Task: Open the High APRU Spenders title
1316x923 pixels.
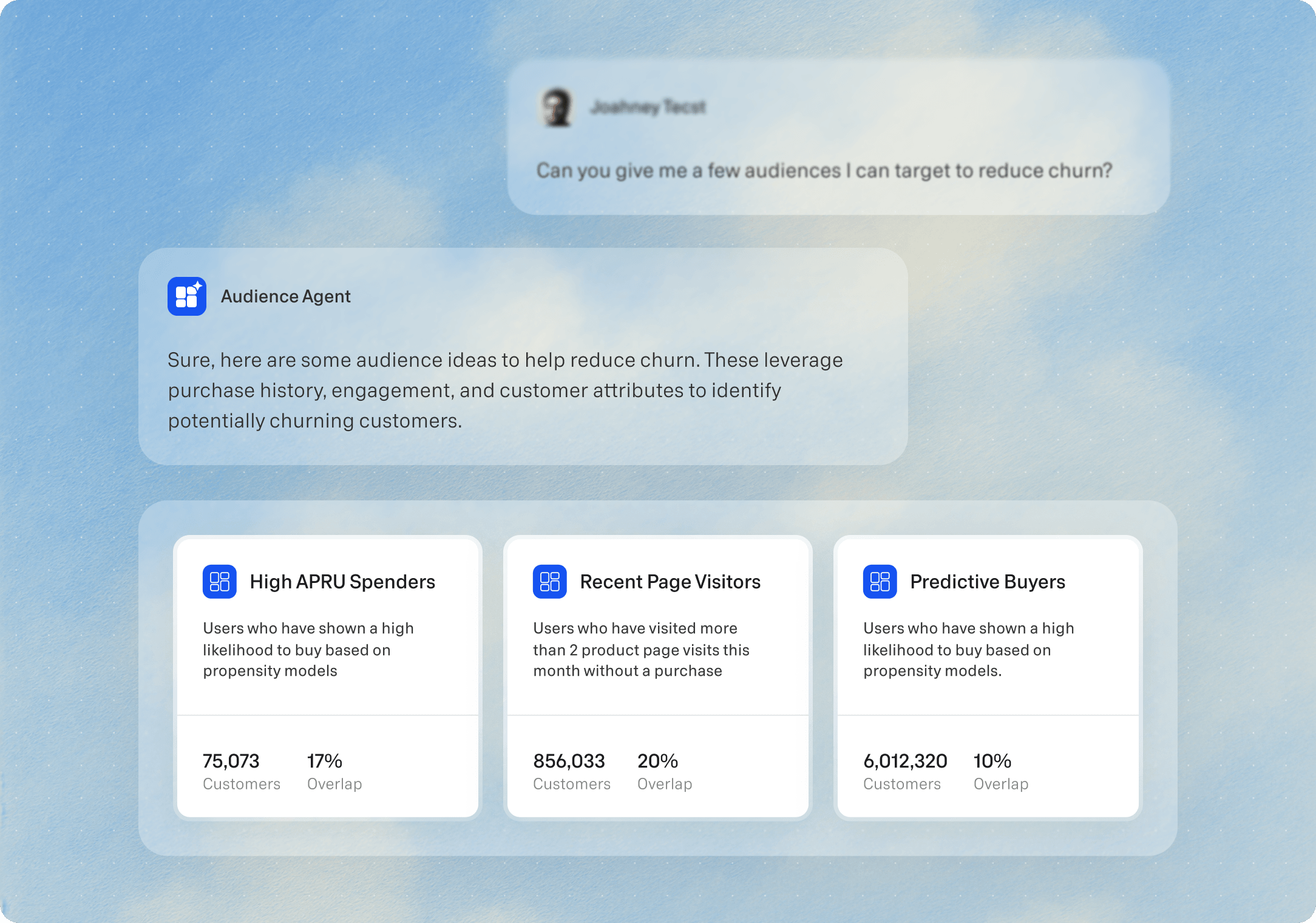Action: click(x=342, y=582)
